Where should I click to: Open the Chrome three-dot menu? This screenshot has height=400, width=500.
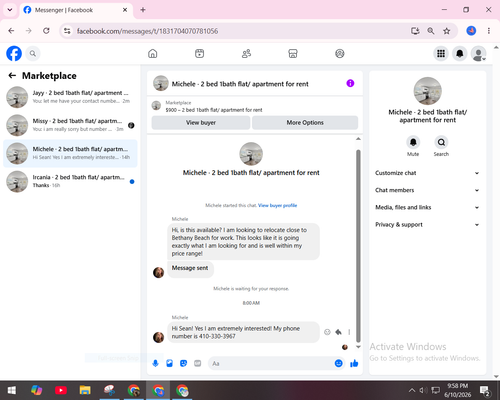(x=489, y=31)
